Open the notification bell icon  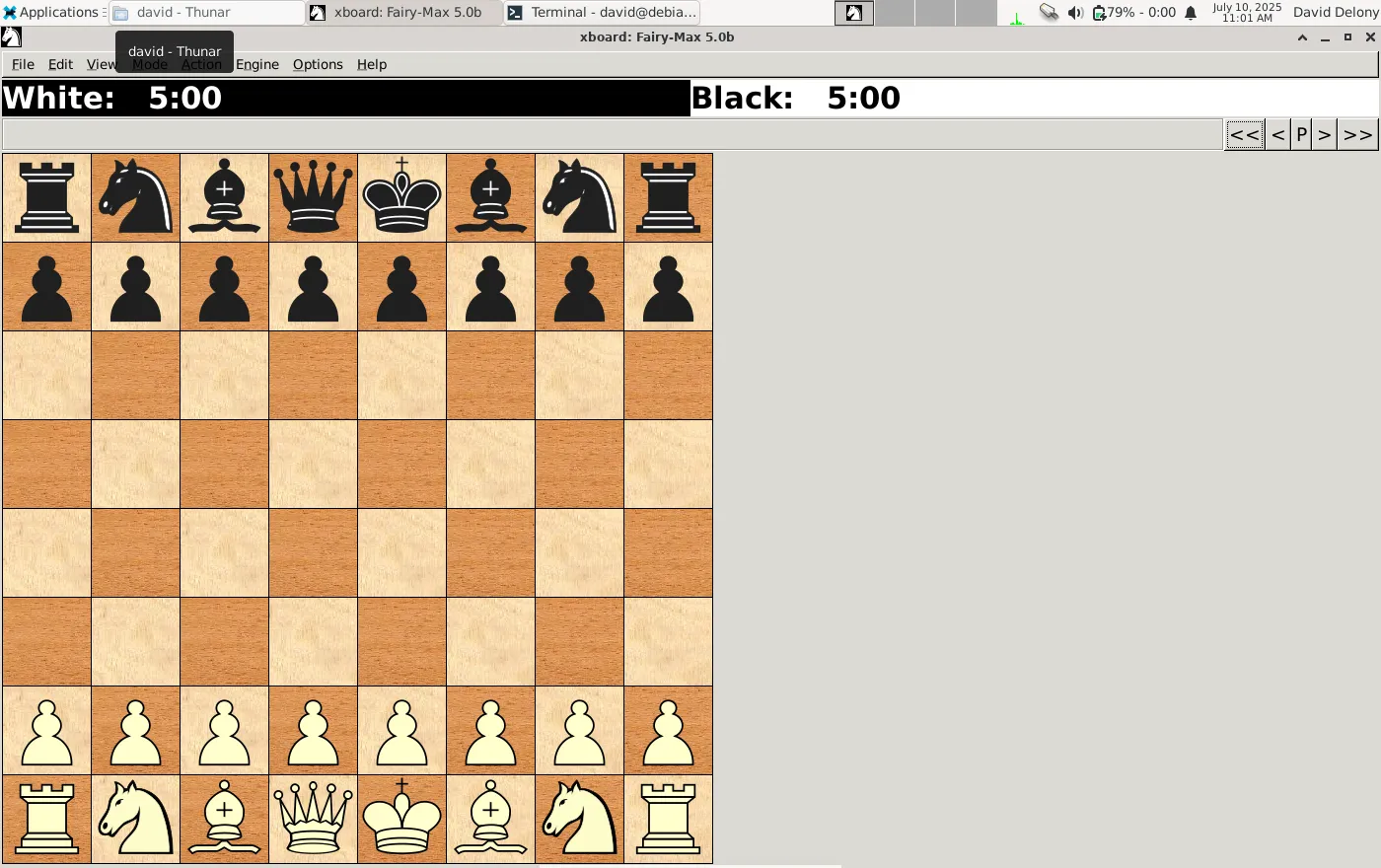[1191, 13]
